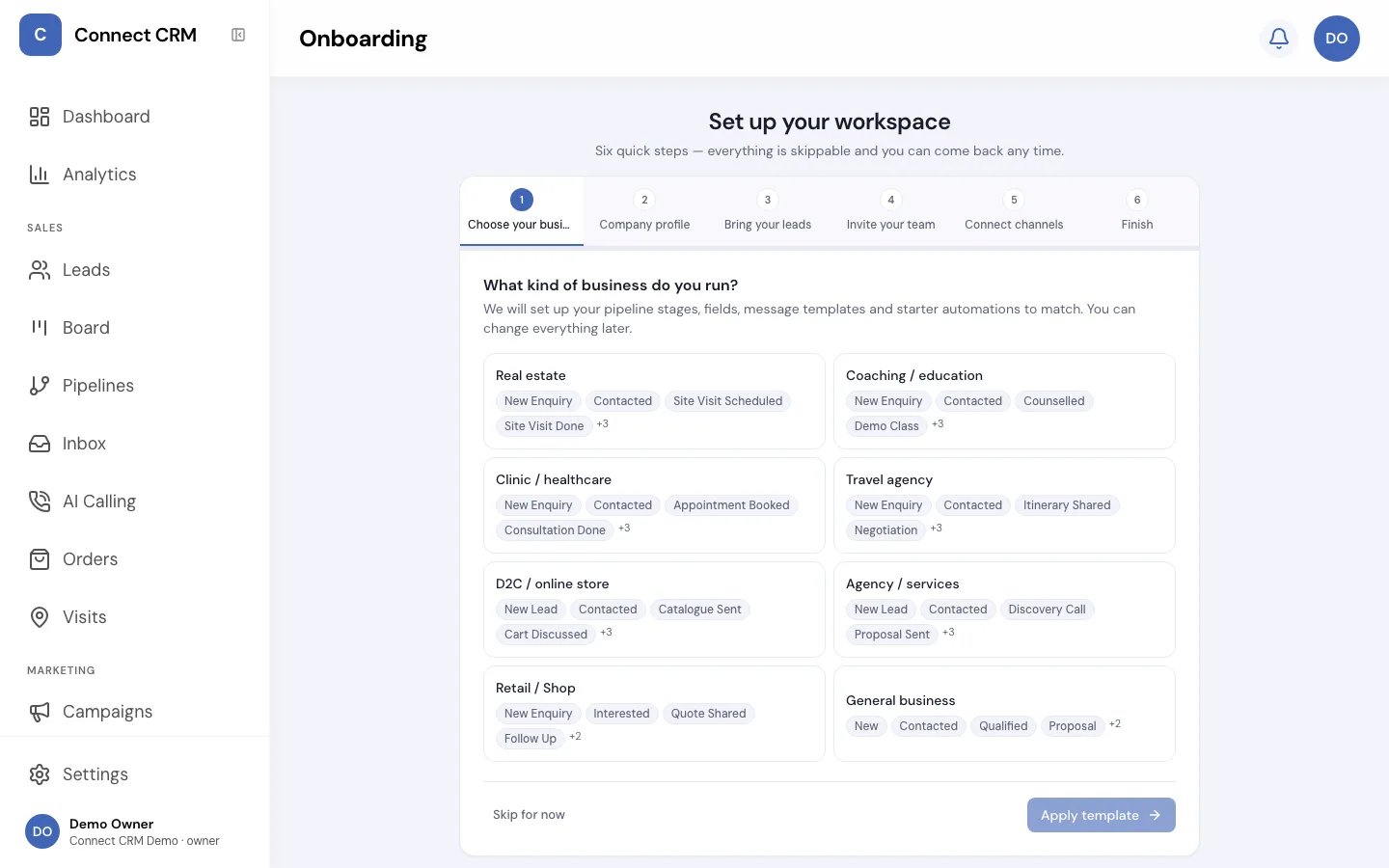Select the Coaching / education business card

tap(1004, 401)
